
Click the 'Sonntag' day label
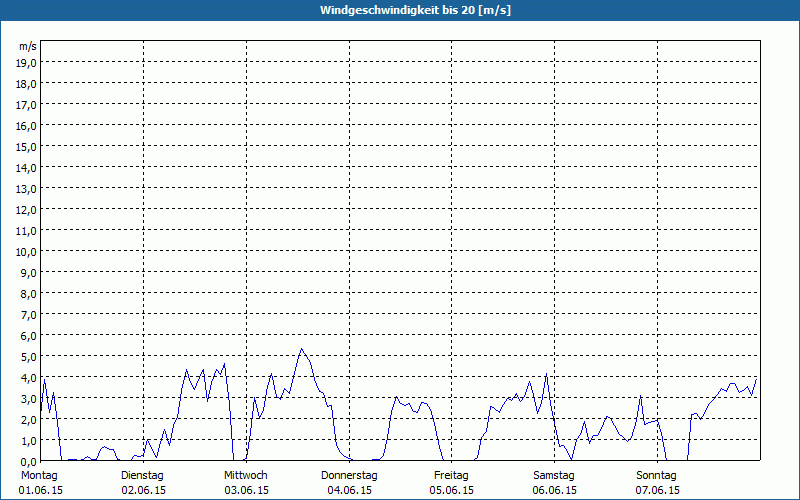(x=656, y=476)
